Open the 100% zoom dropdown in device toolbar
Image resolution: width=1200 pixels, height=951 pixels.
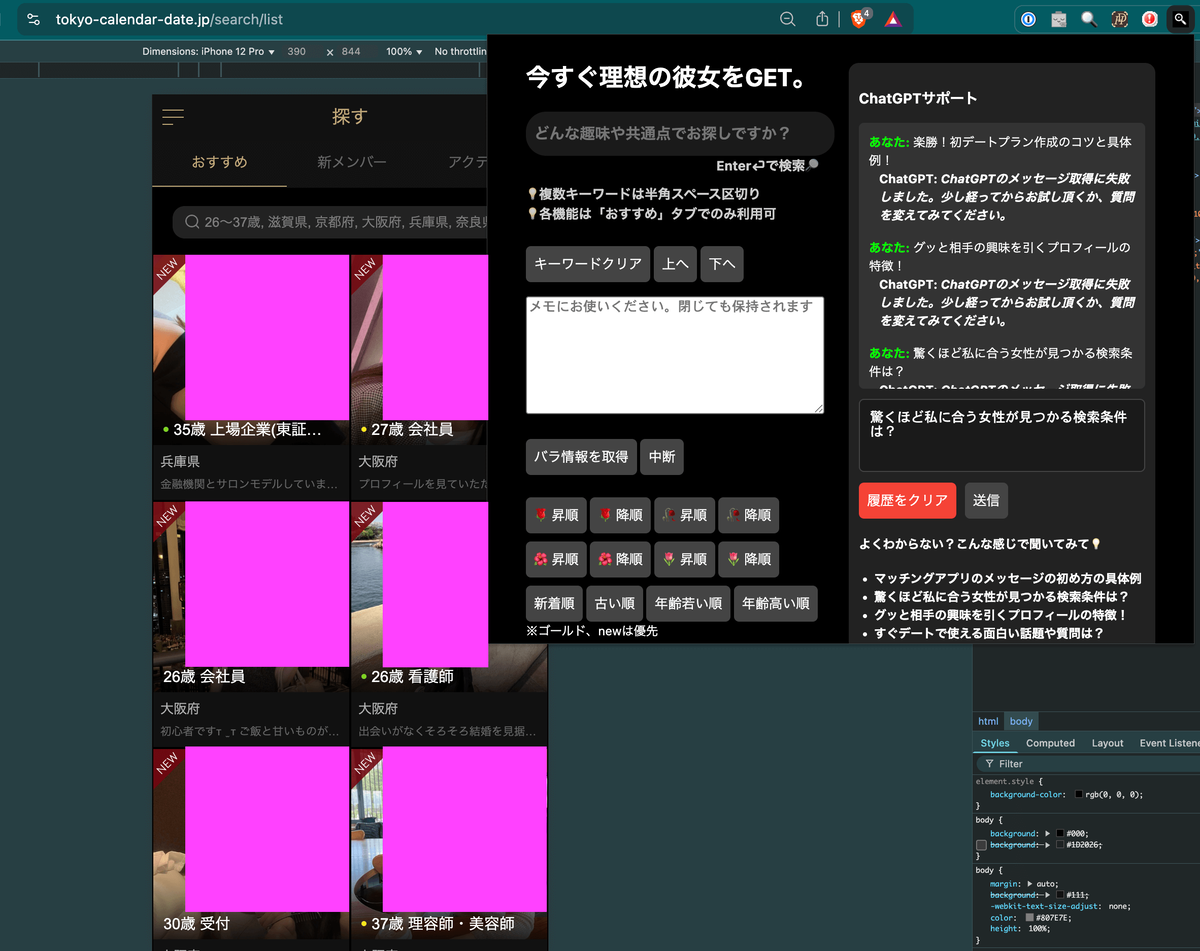coord(404,51)
